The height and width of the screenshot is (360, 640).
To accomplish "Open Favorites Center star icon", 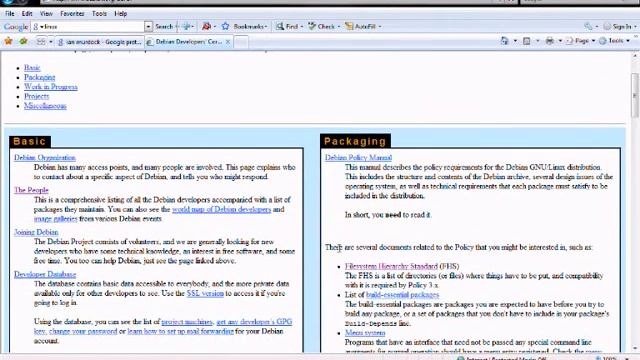I will click(x=8, y=41).
